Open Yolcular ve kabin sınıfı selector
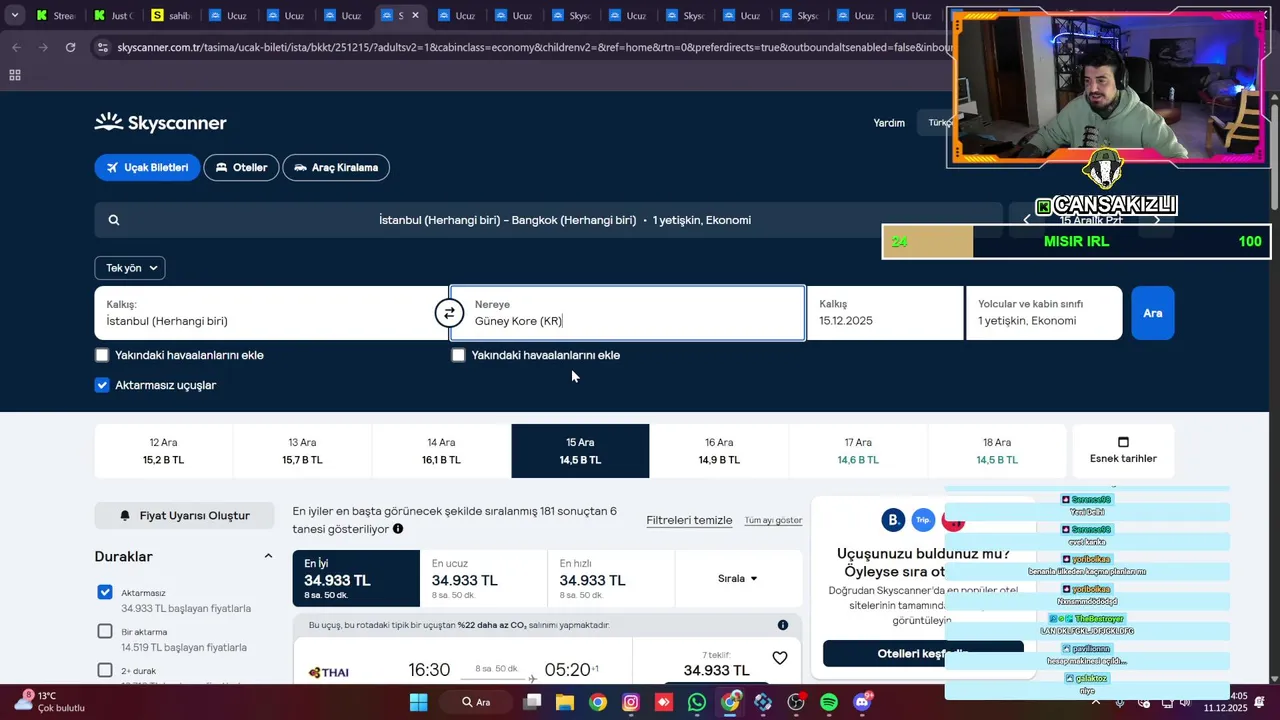This screenshot has height=720, width=1280. (x=1044, y=313)
